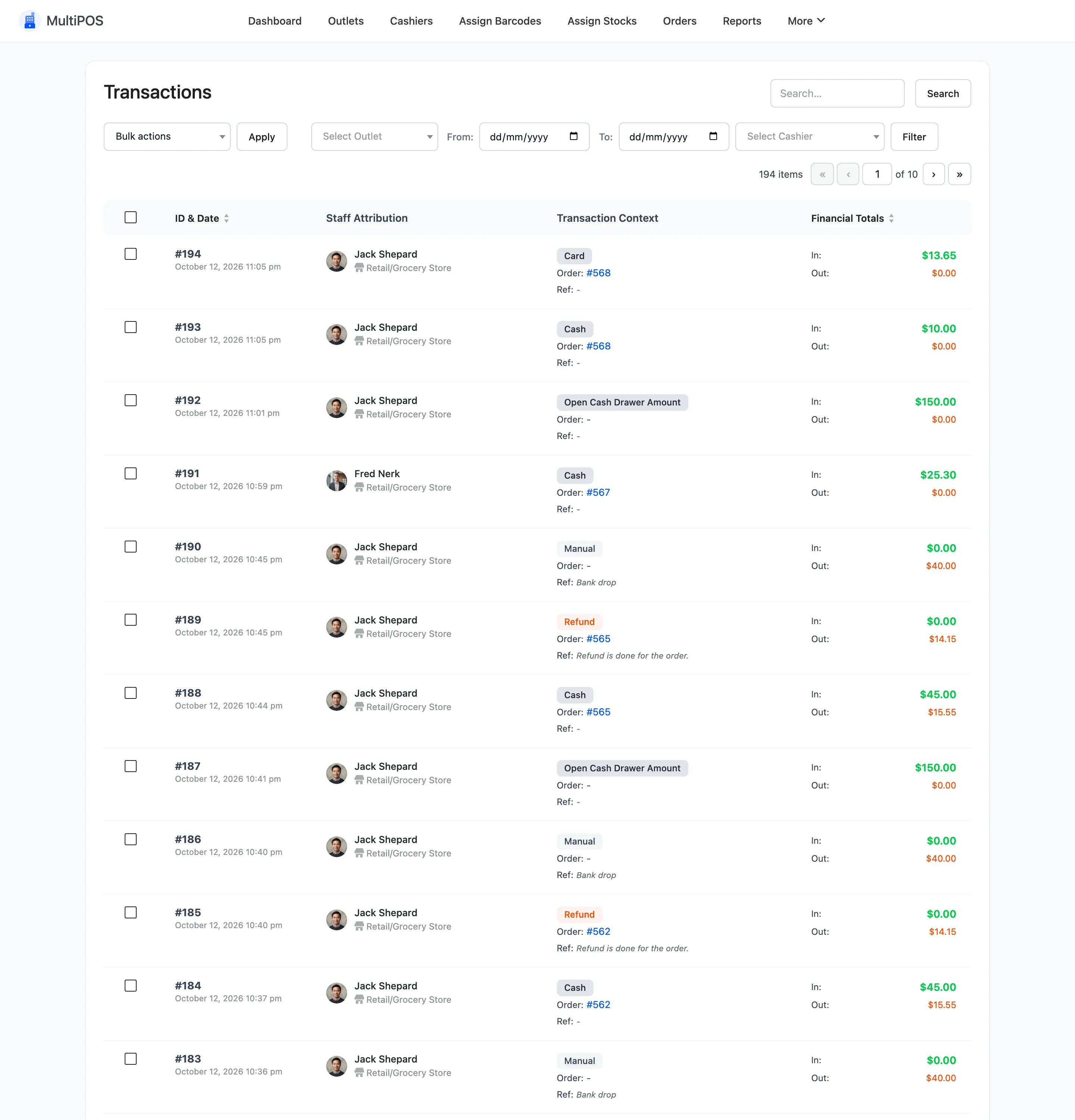Viewport: 1075px width, 1120px height.
Task: Click the Search button
Action: (942, 94)
